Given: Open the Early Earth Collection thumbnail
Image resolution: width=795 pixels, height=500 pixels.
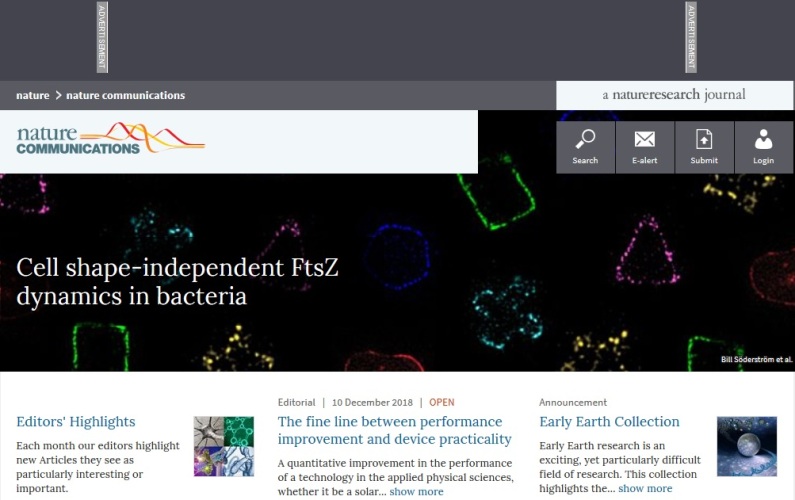Looking at the screenshot, I should (746, 446).
